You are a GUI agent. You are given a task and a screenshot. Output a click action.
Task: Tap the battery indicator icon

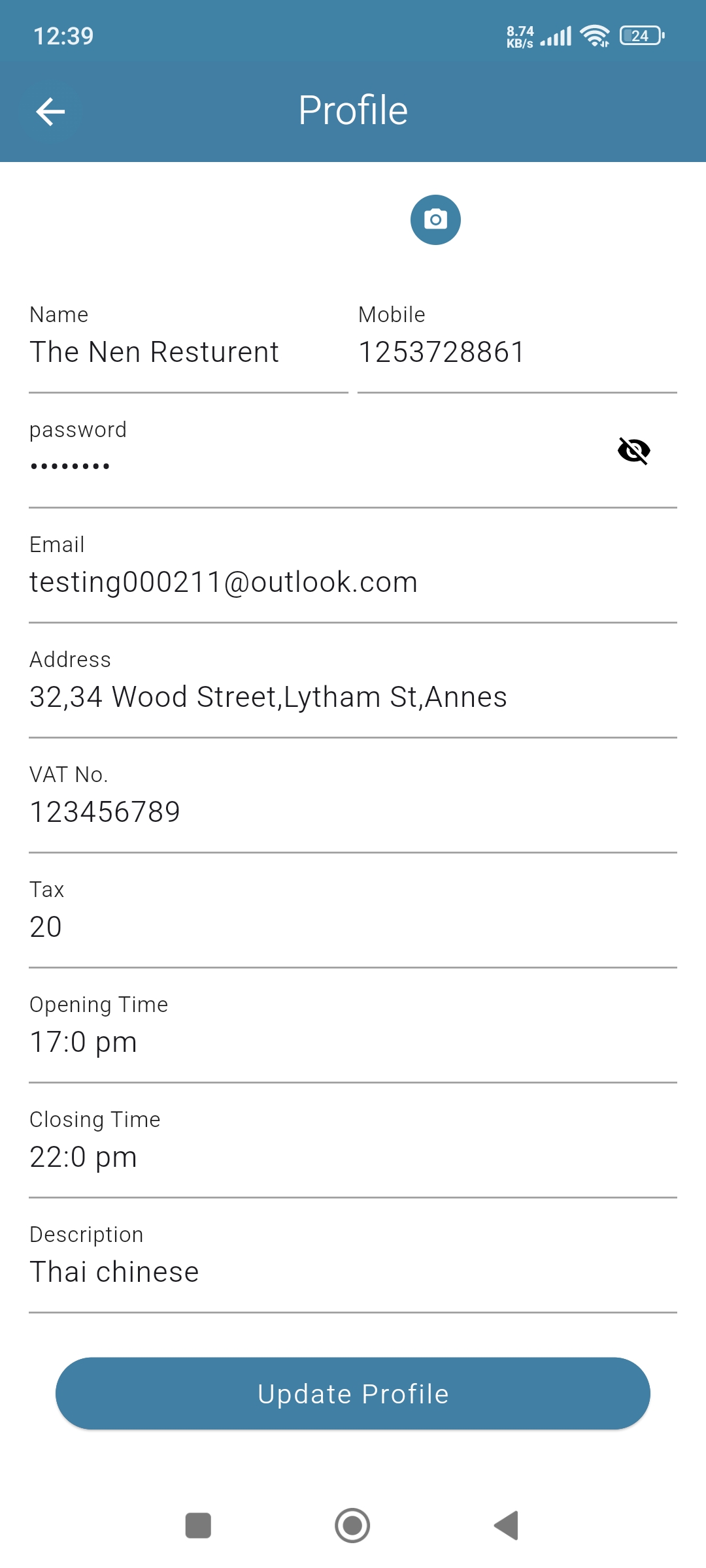tap(642, 36)
